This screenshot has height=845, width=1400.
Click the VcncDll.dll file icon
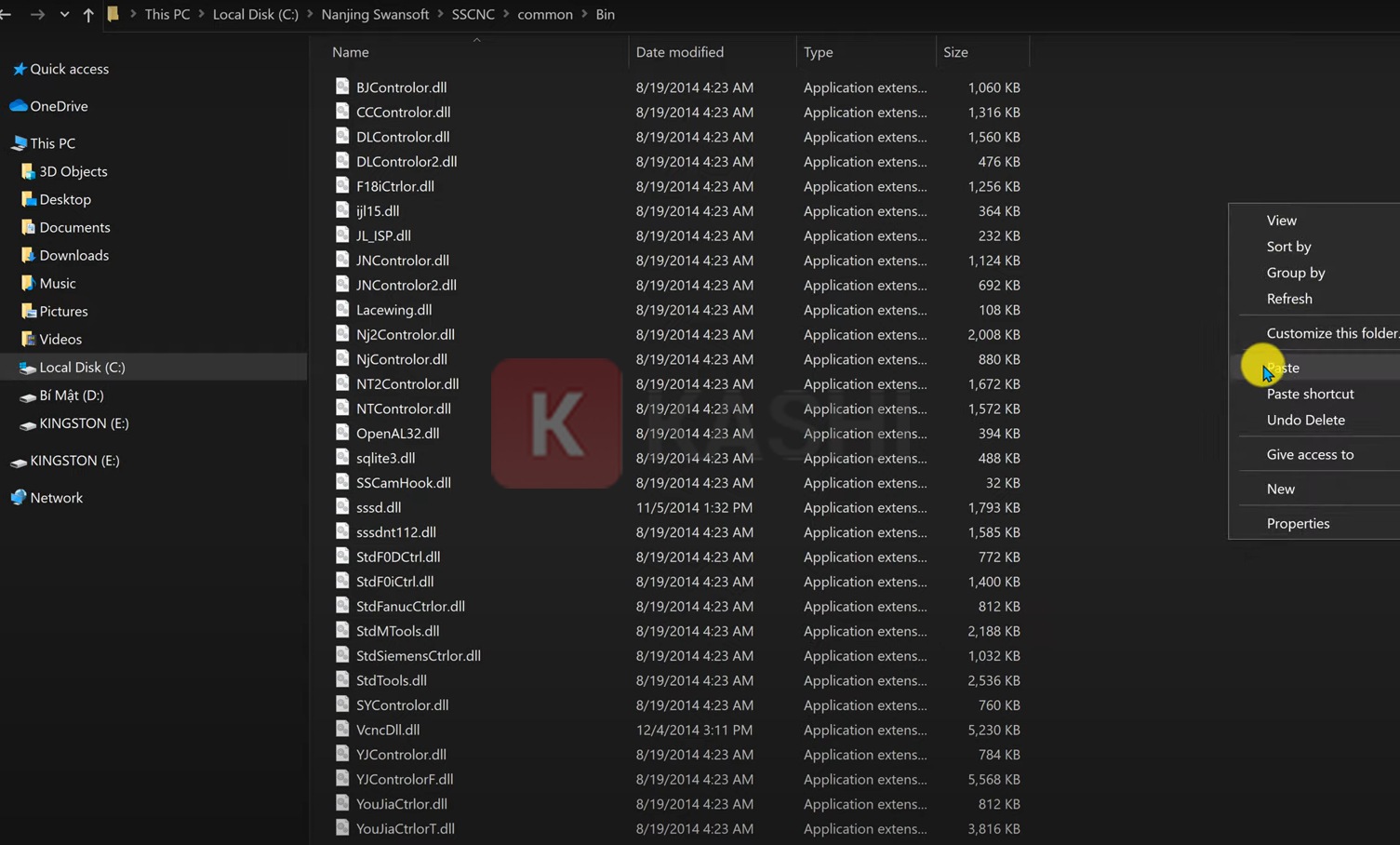click(342, 730)
